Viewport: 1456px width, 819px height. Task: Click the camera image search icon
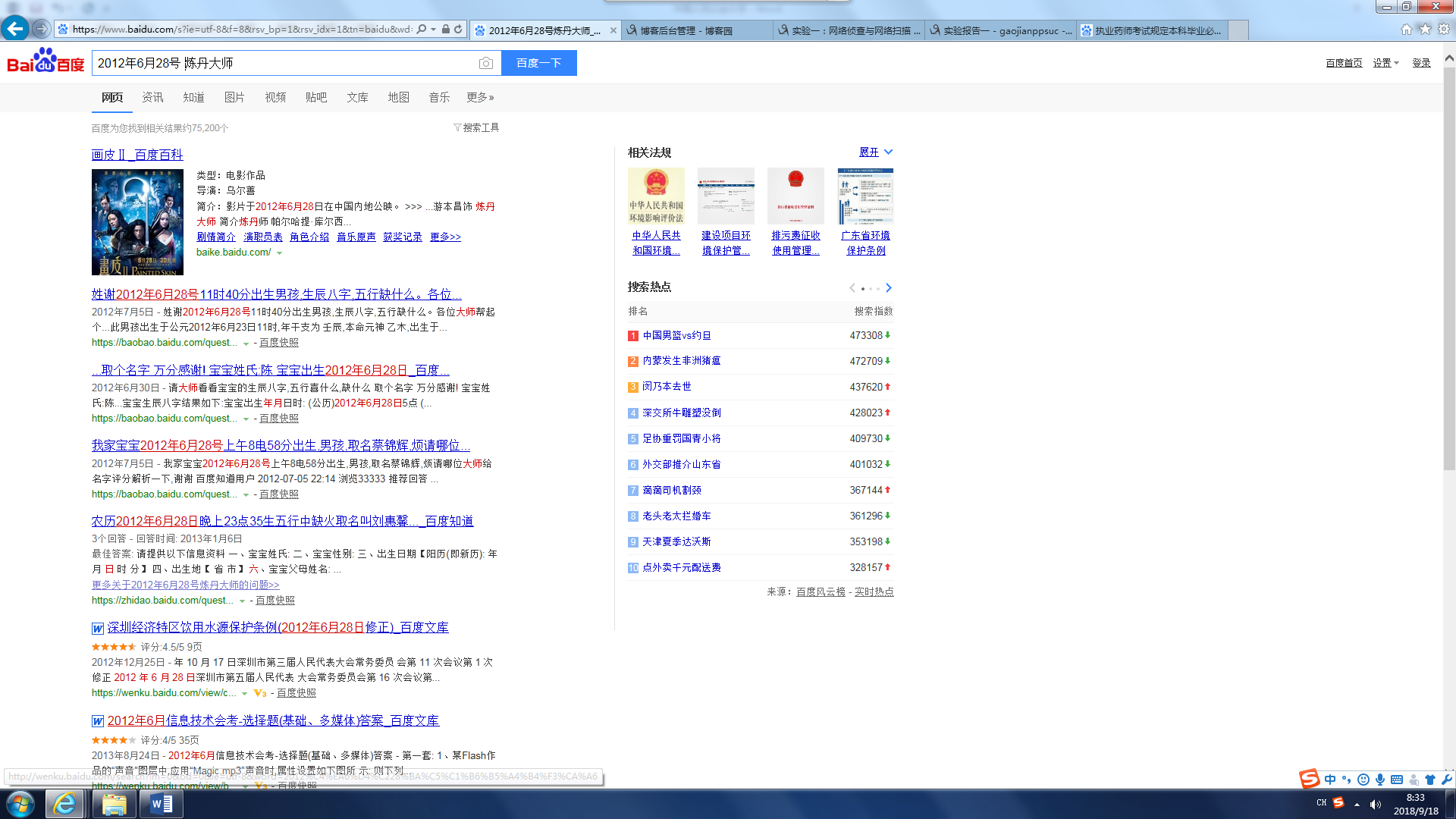(485, 63)
